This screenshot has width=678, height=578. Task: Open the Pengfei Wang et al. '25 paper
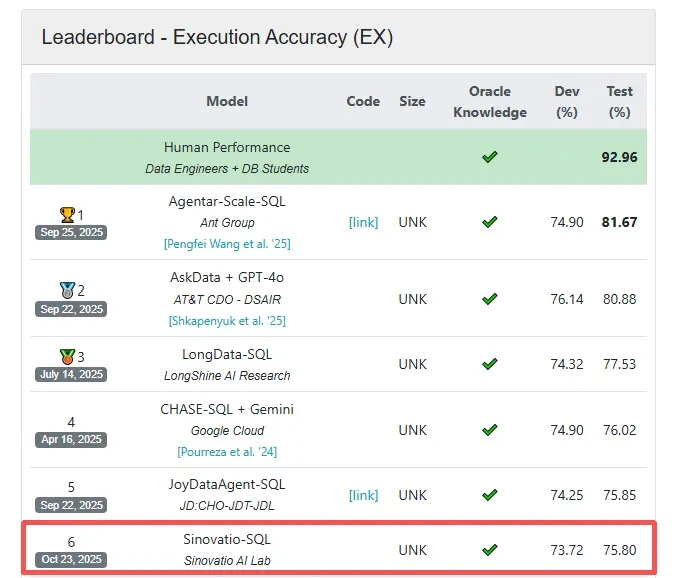[x=223, y=244]
